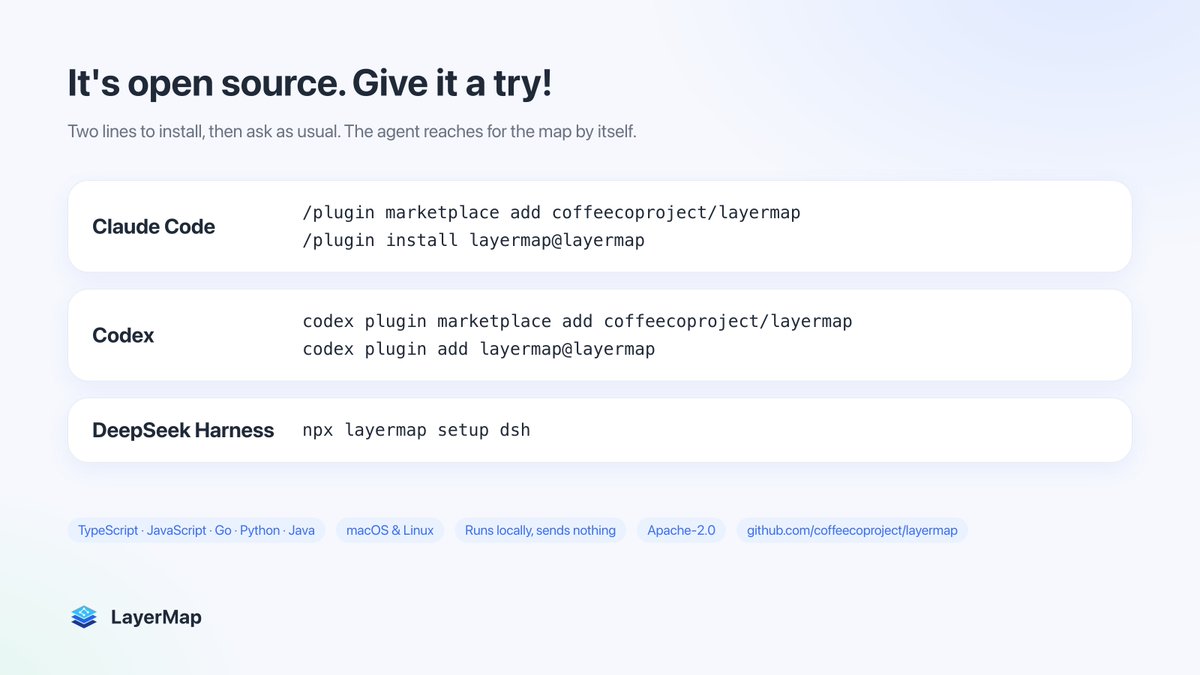Select the 'Codex' card label

123,336
